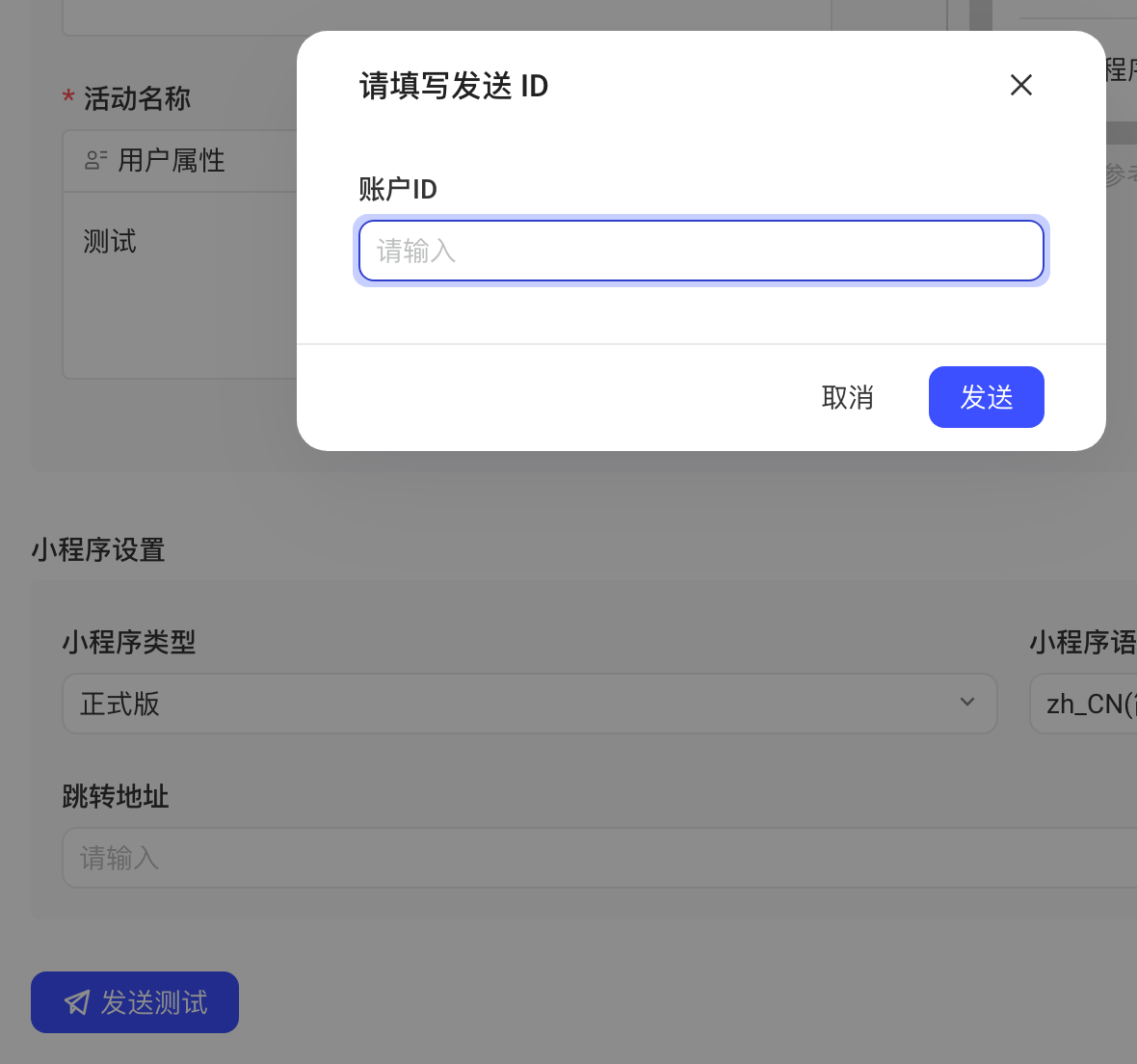1137x1064 pixels.
Task: Click the 小程序设置 section heading
Action: pyautogui.click(x=98, y=549)
